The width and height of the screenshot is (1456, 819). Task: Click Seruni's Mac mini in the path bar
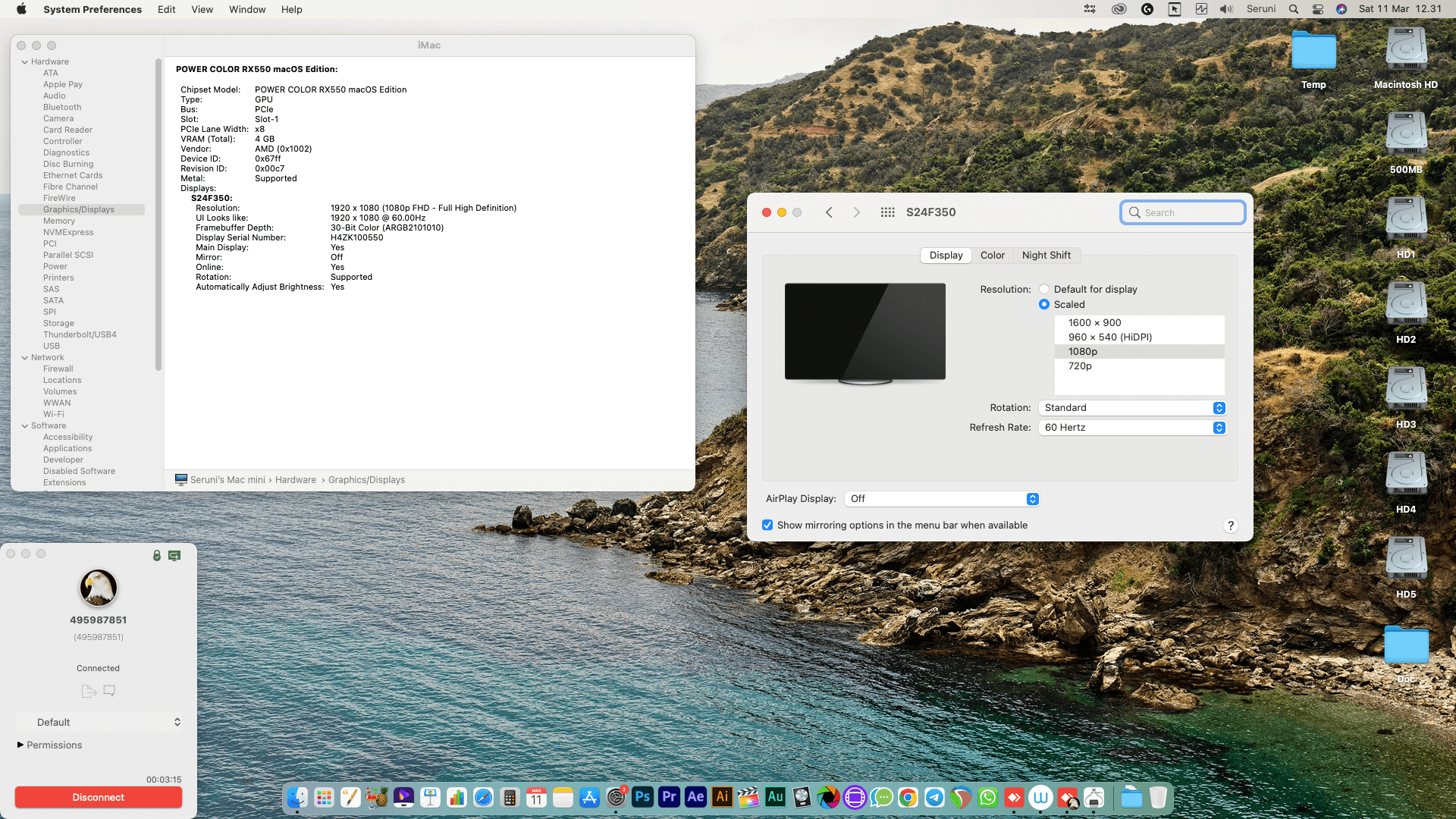click(x=227, y=480)
